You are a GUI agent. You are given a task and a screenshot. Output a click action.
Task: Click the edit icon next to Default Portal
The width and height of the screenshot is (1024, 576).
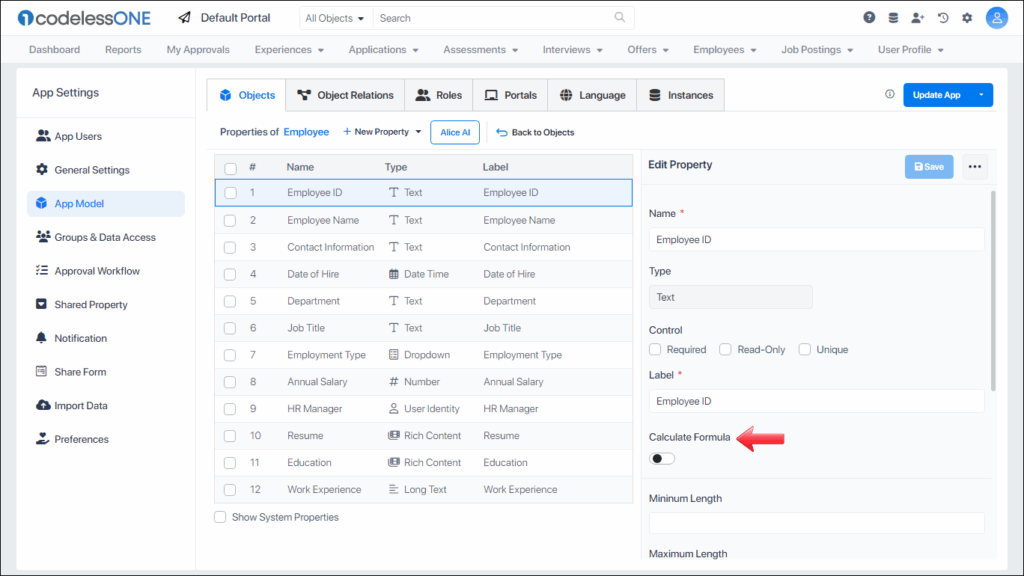click(183, 16)
